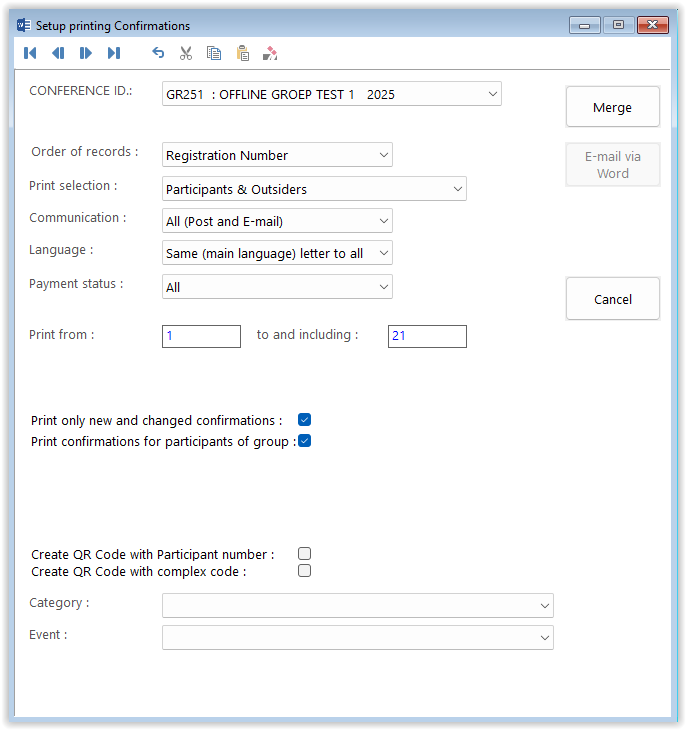Screen dimensions: 686x730
Task: Click the Paste clipboard icon
Action: [242, 53]
